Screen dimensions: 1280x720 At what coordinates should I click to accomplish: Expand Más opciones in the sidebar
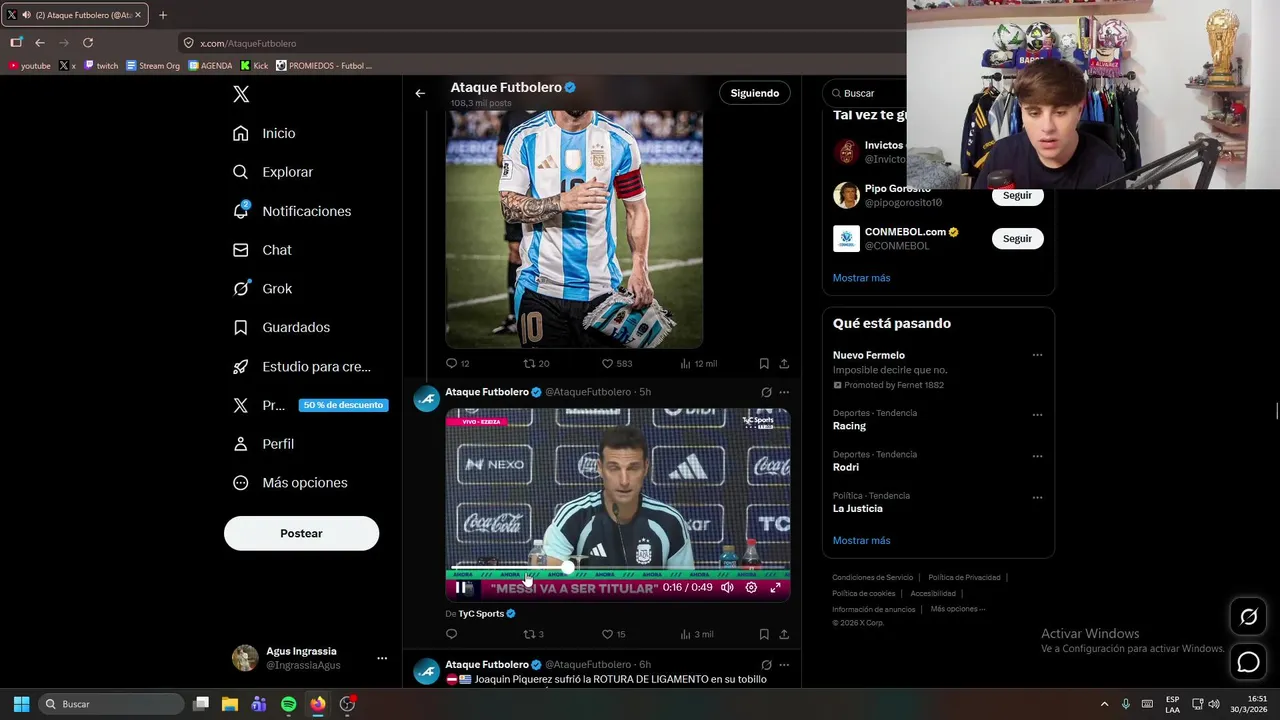point(290,483)
